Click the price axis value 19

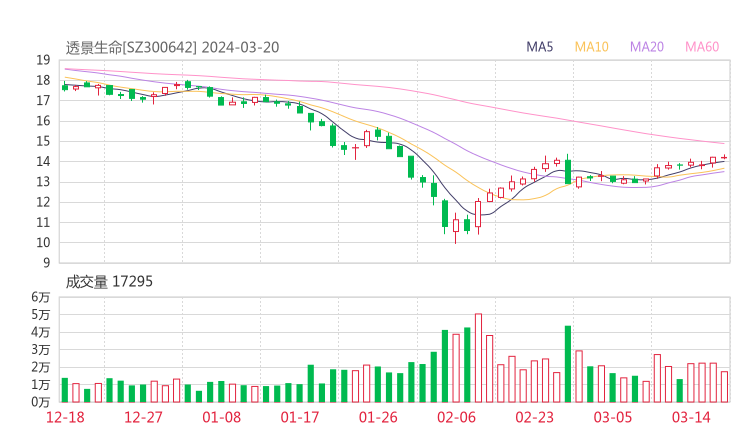43,60
